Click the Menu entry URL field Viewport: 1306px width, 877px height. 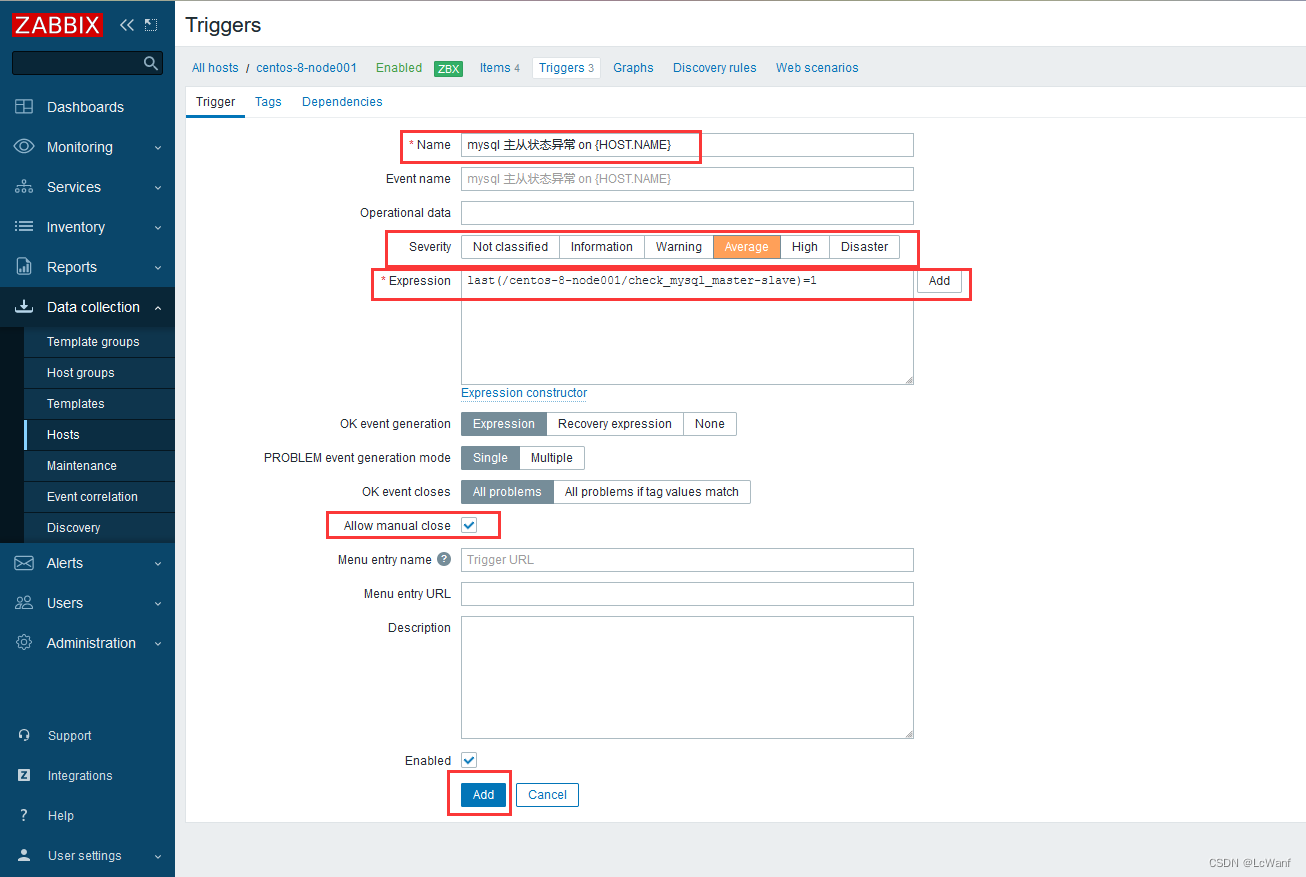(687, 594)
